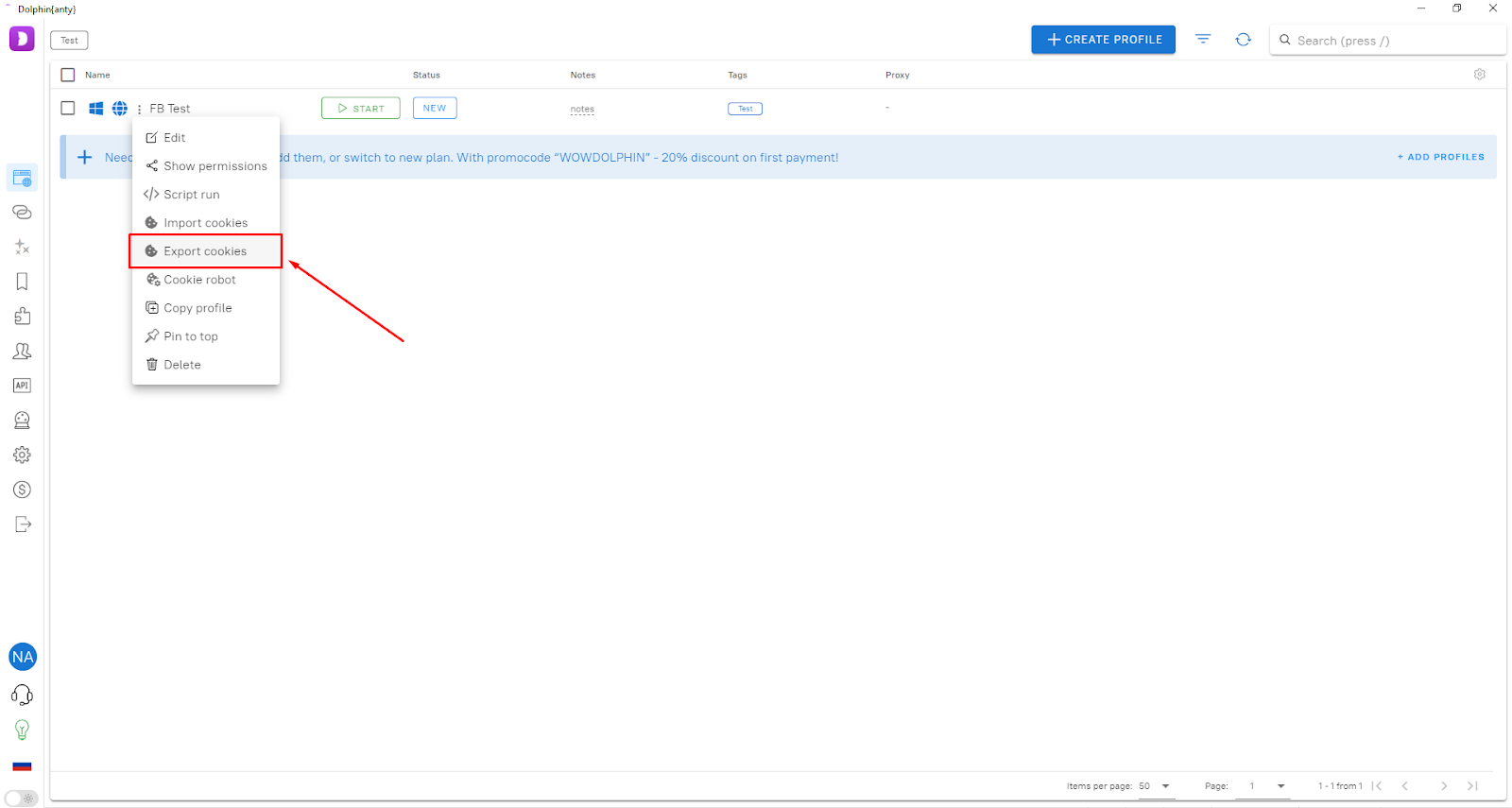Open the billing dollar sidebar icon
The image size is (1512, 808).
22,490
